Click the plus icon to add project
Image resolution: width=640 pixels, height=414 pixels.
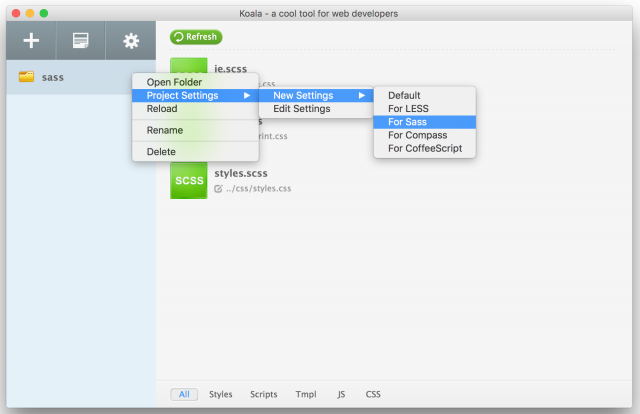pyautogui.click(x=31, y=41)
